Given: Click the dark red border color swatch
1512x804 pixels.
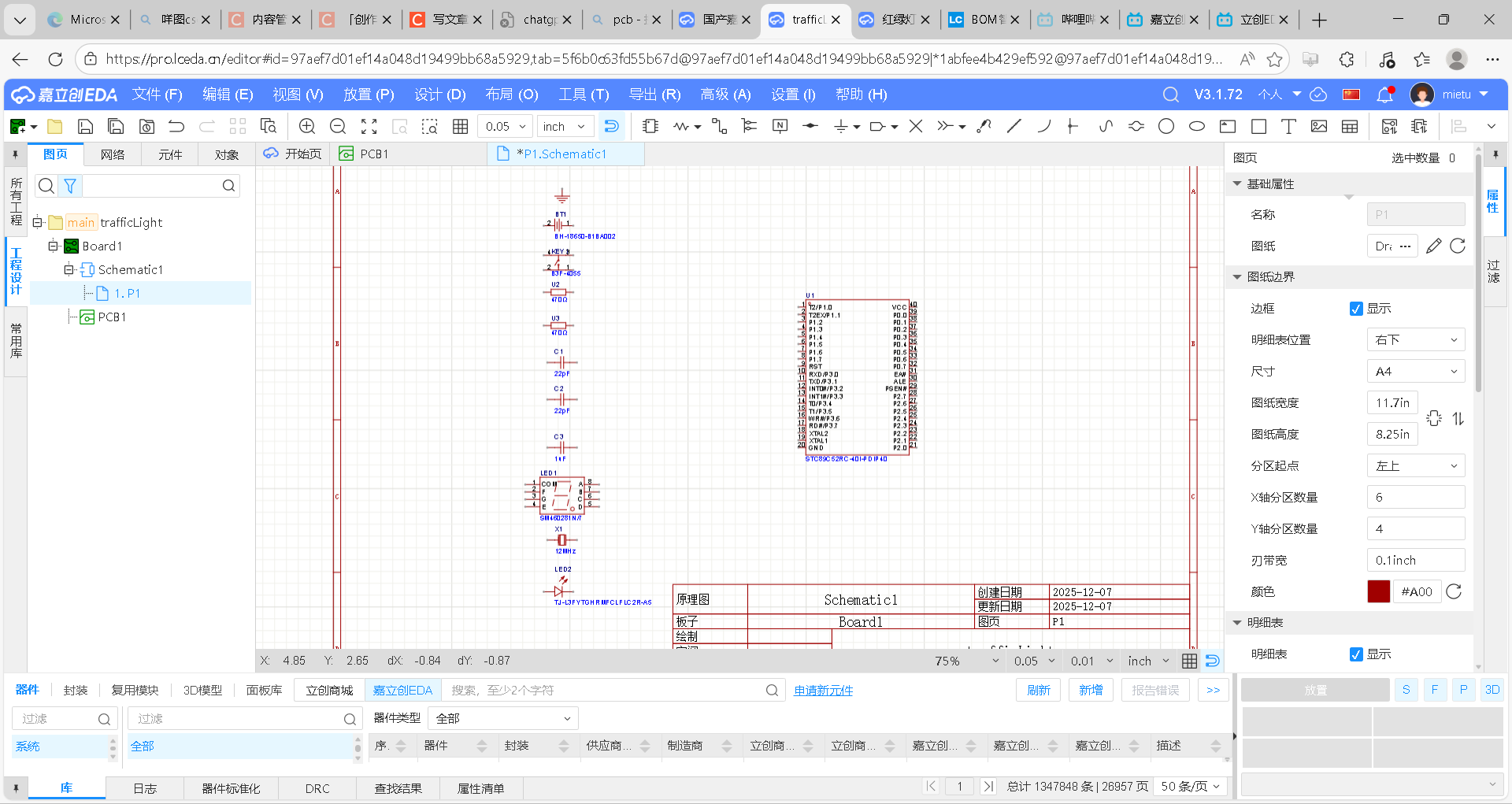Looking at the screenshot, I should pyautogui.click(x=1378, y=591).
